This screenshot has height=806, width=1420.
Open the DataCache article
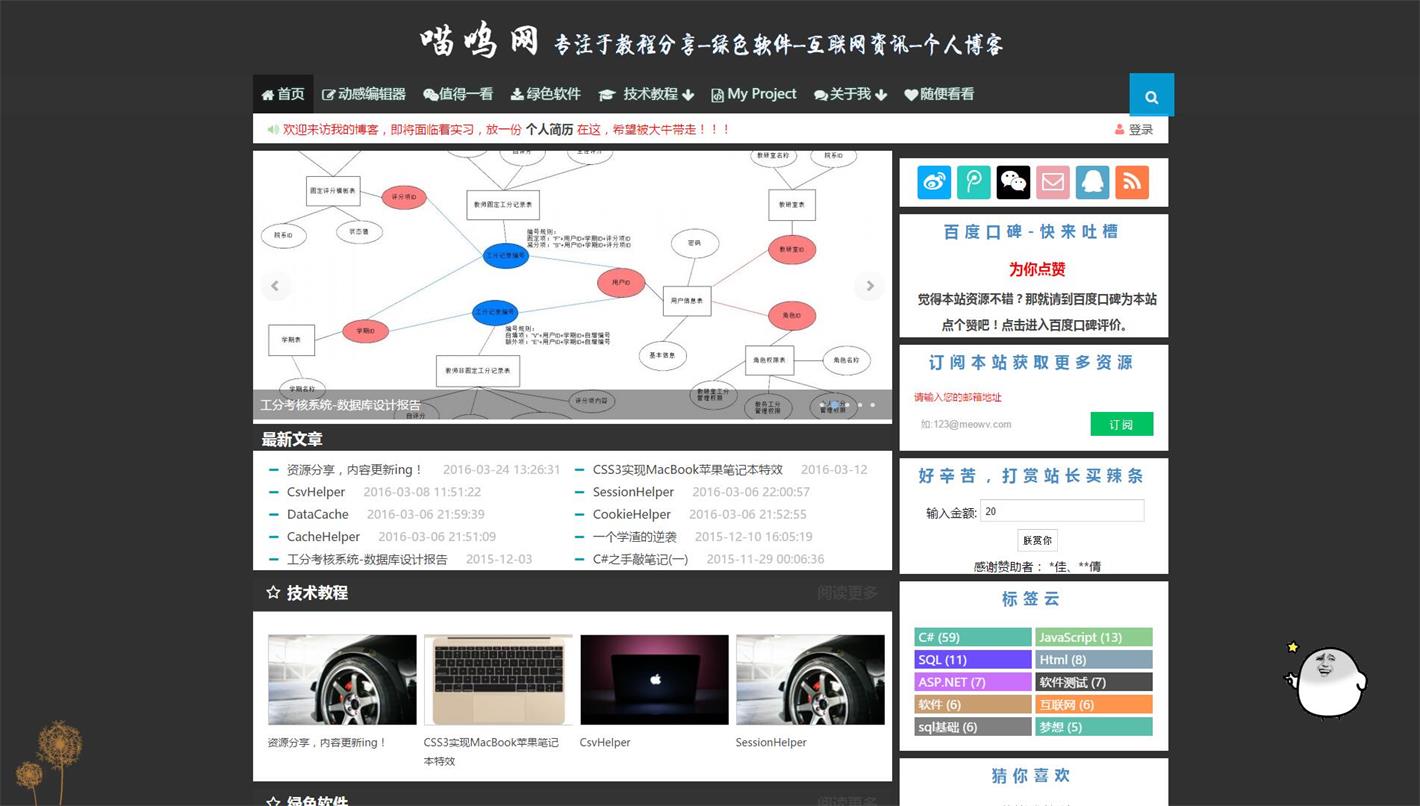[318, 514]
